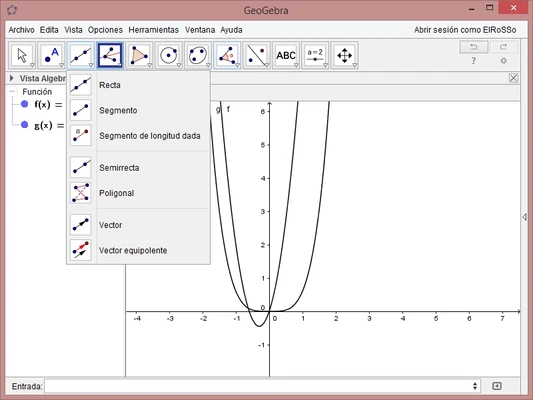Select the Line through two points tool

[81, 55]
